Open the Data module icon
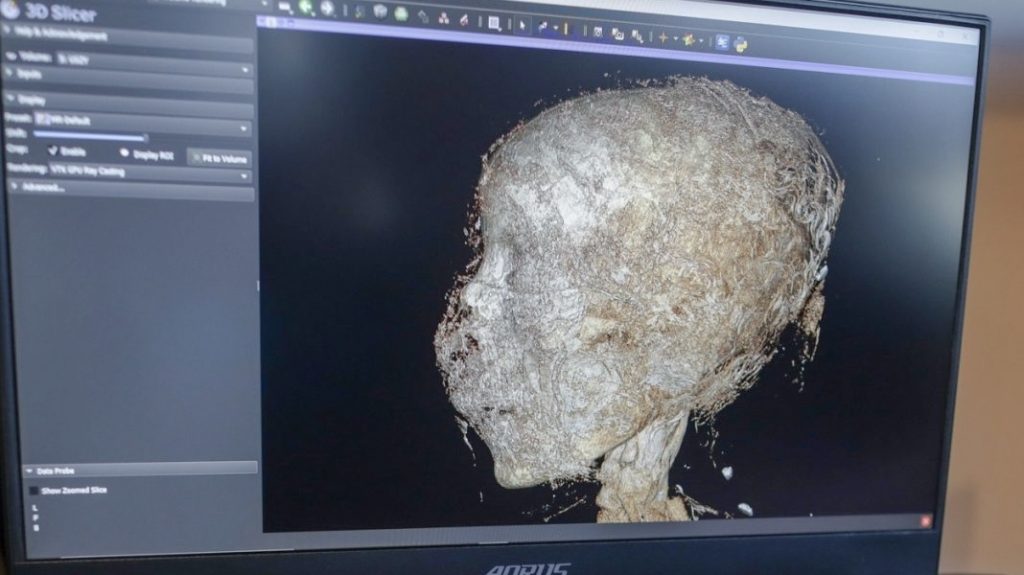The width and height of the screenshot is (1024, 575). pyautogui.click(x=359, y=11)
